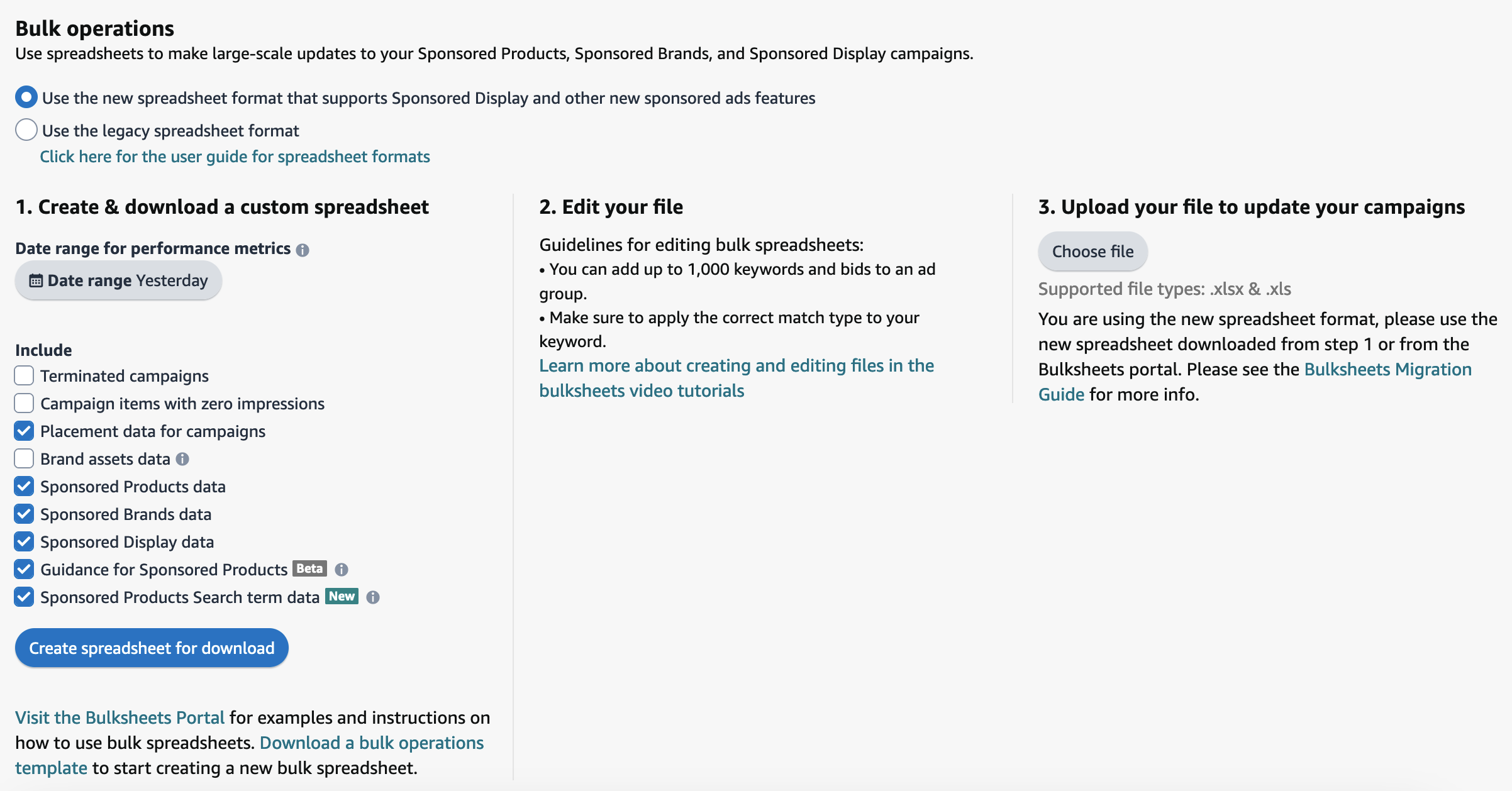Enable the Brand assets data checkbox
This screenshot has height=791, width=1512.
coord(24,459)
